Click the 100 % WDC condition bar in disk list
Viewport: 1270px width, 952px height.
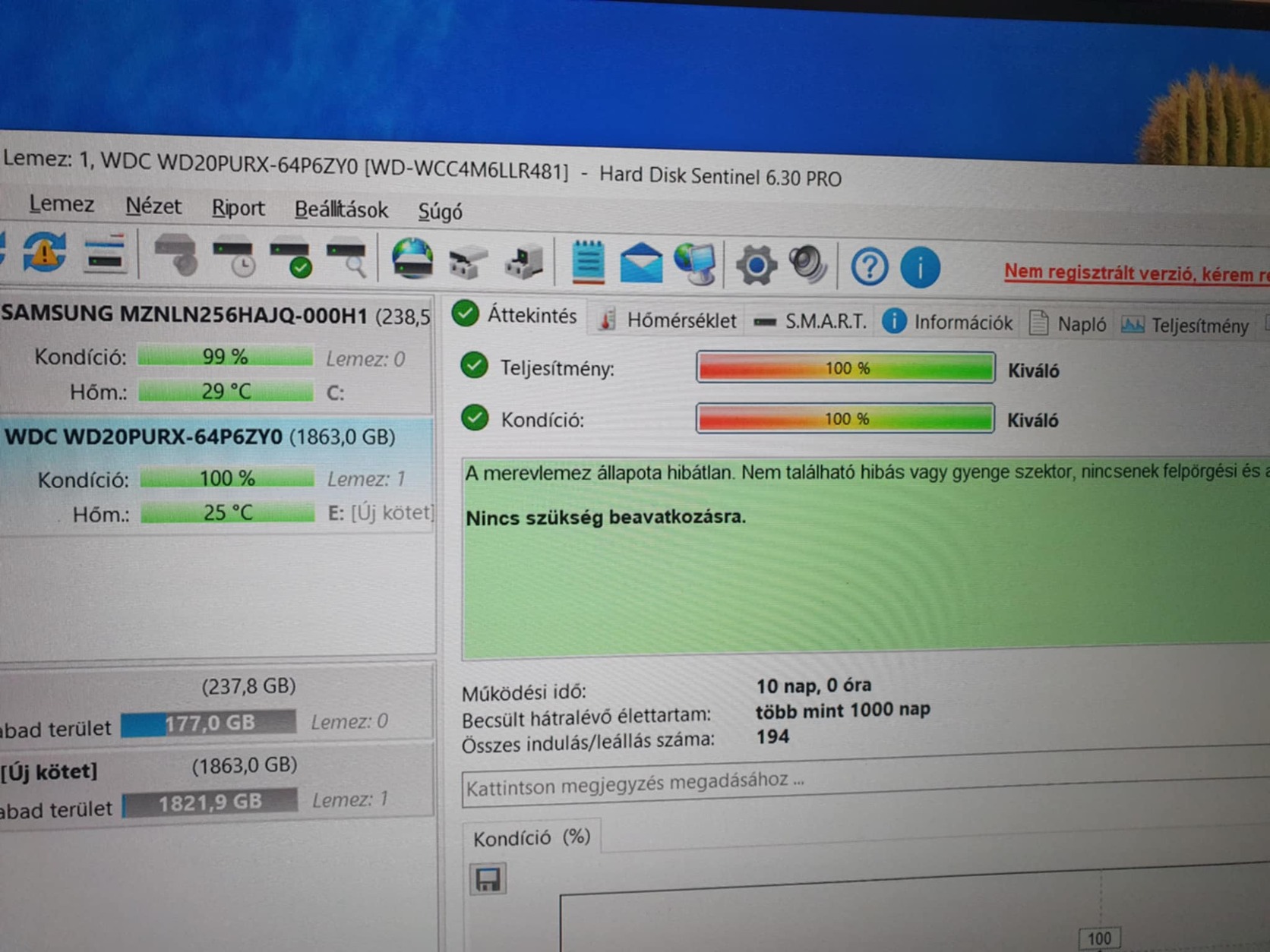[x=227, y=478]
